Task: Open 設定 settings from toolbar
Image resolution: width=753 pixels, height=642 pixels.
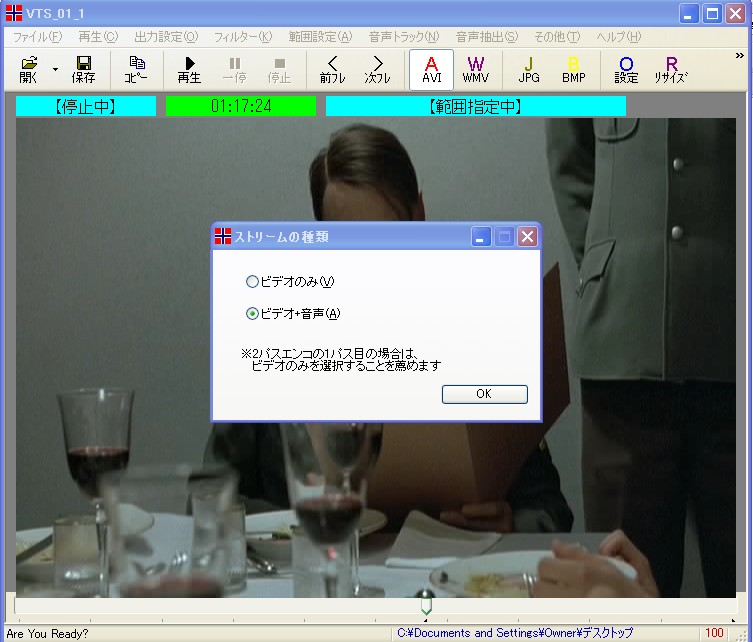Action: (626, 70)
